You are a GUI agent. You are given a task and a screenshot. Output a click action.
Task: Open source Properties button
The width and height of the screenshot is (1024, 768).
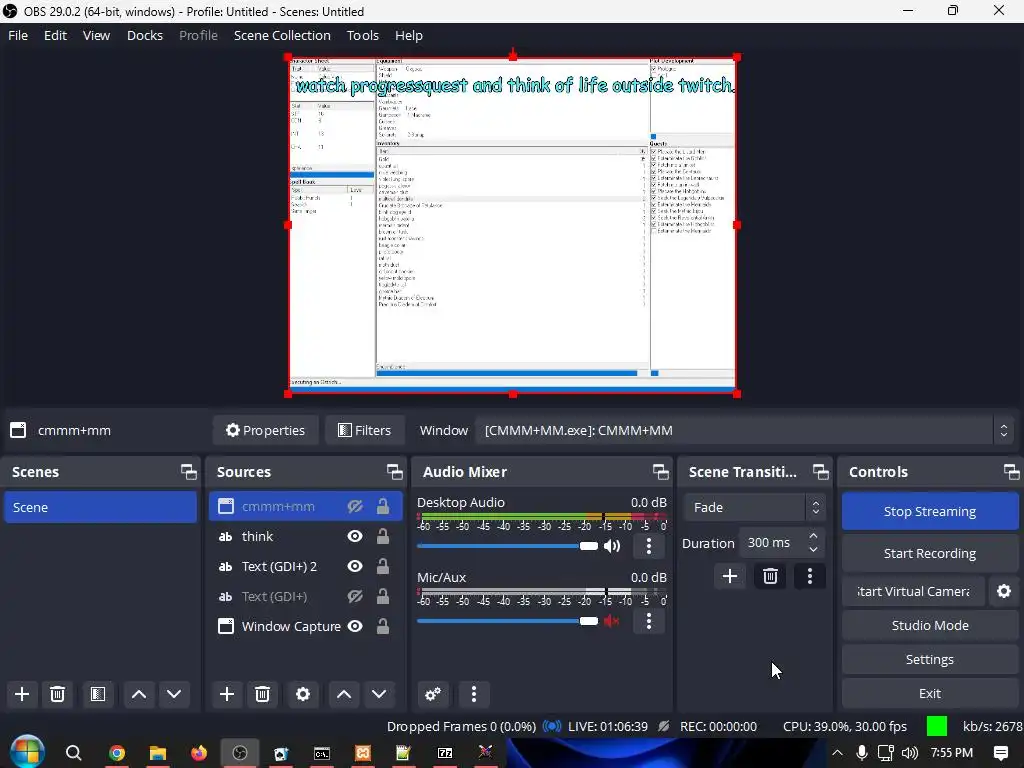click(x=265, y=430)
